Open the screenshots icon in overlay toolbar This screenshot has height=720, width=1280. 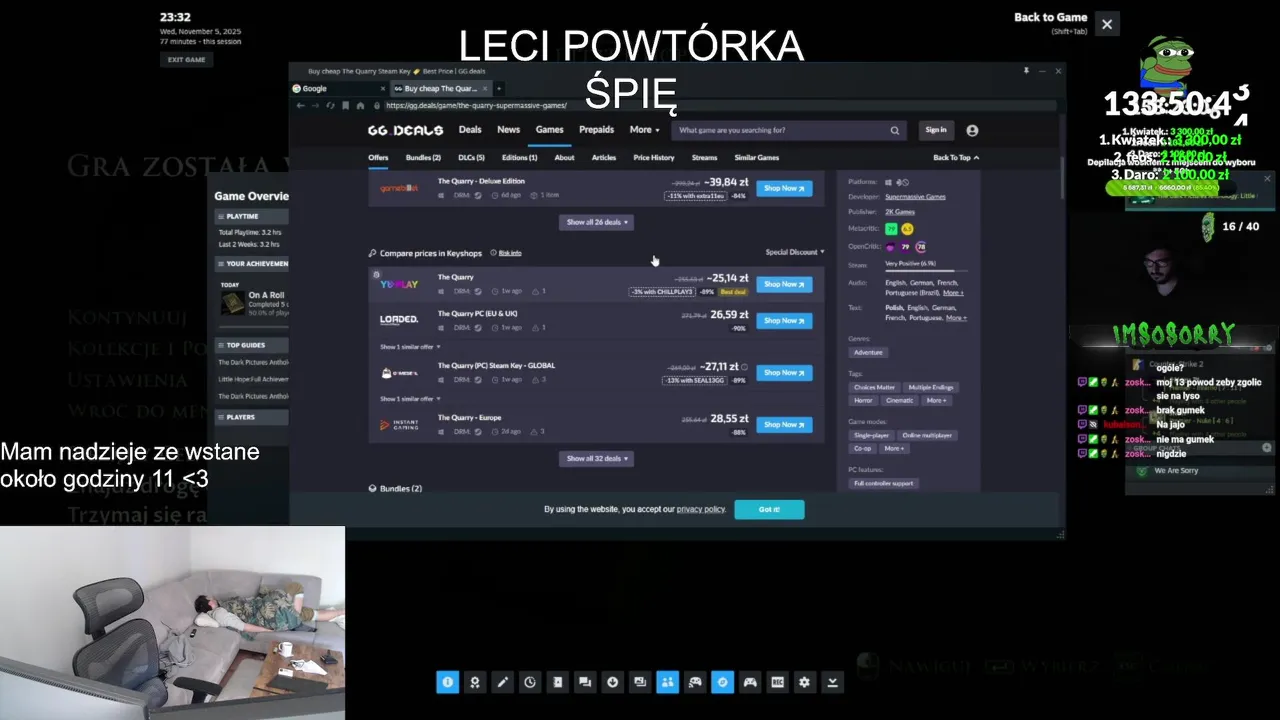[640, 682]
